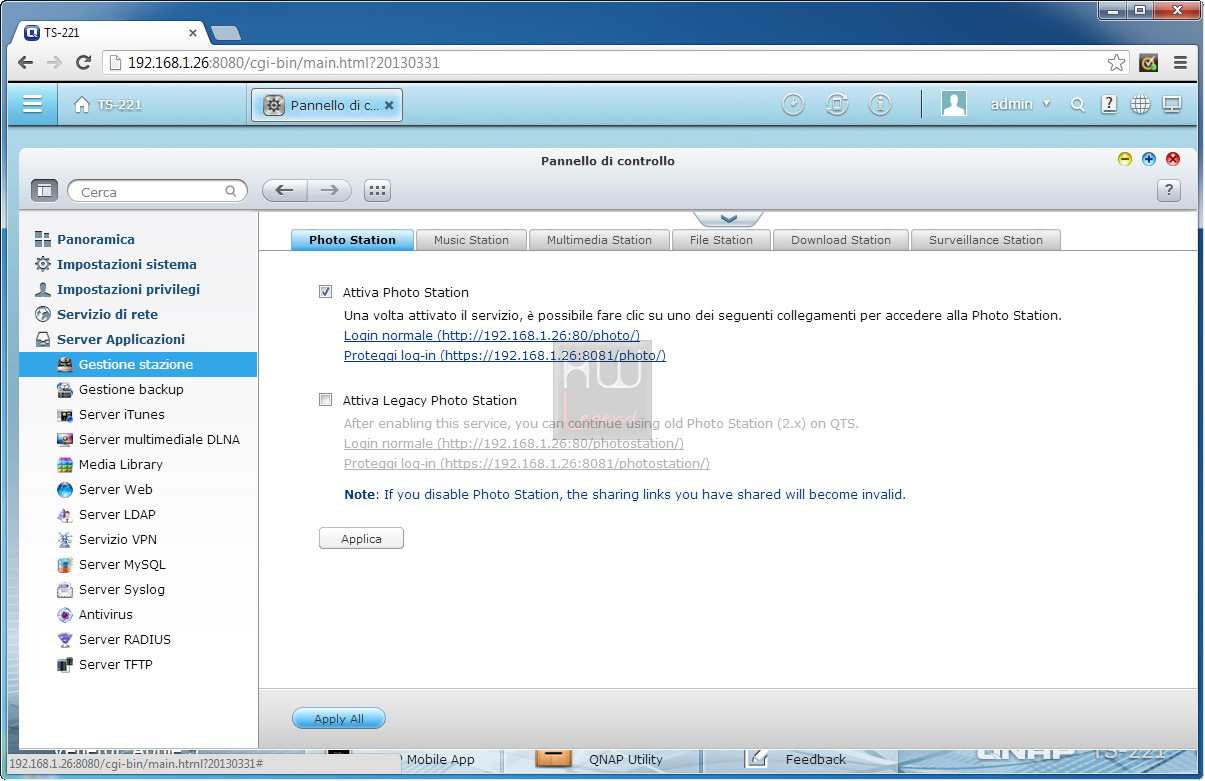This screenshot has width=1205, height=781.
Task: Switch to the Pannello di c... taskbar item
Action: [x=327, y=105]
